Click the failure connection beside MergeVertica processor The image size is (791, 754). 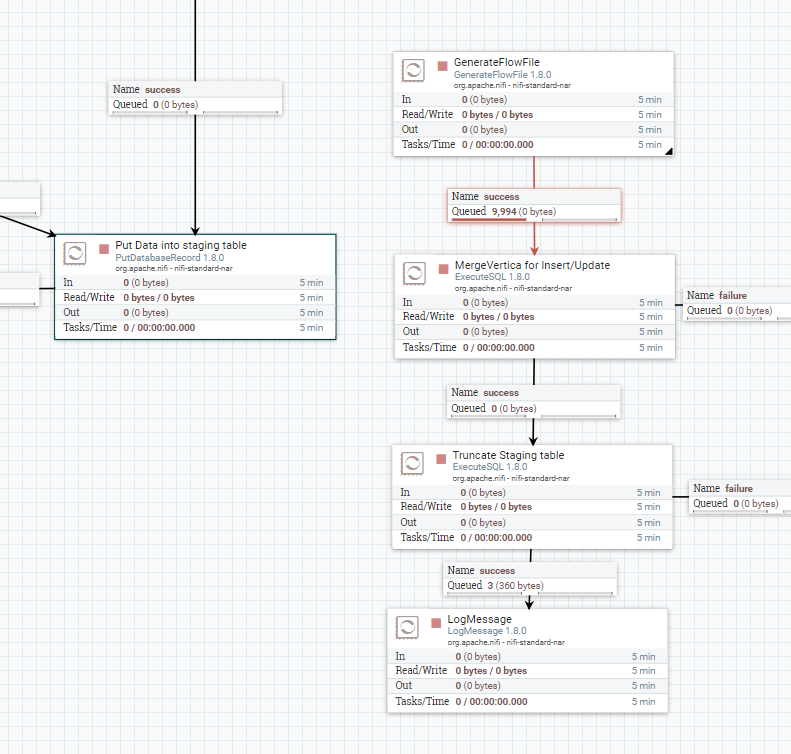pyautogui.click(x=737, y=304)
